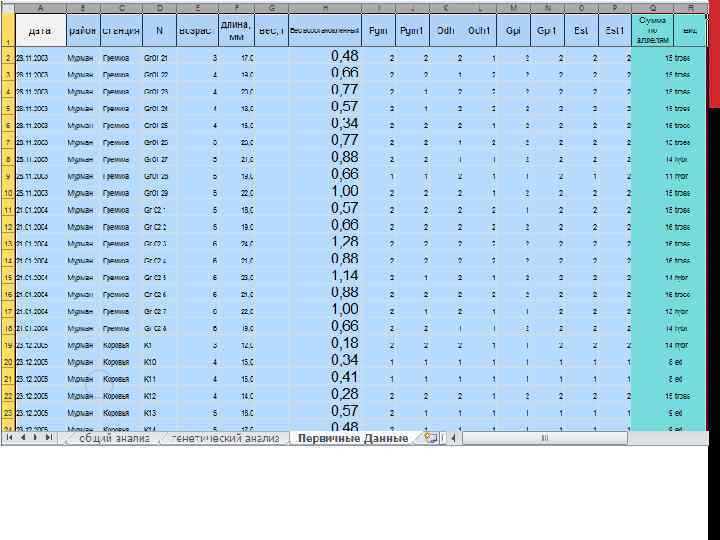Click the 'Odh' header cell
The image size is (720, 540).
point(446,30)
